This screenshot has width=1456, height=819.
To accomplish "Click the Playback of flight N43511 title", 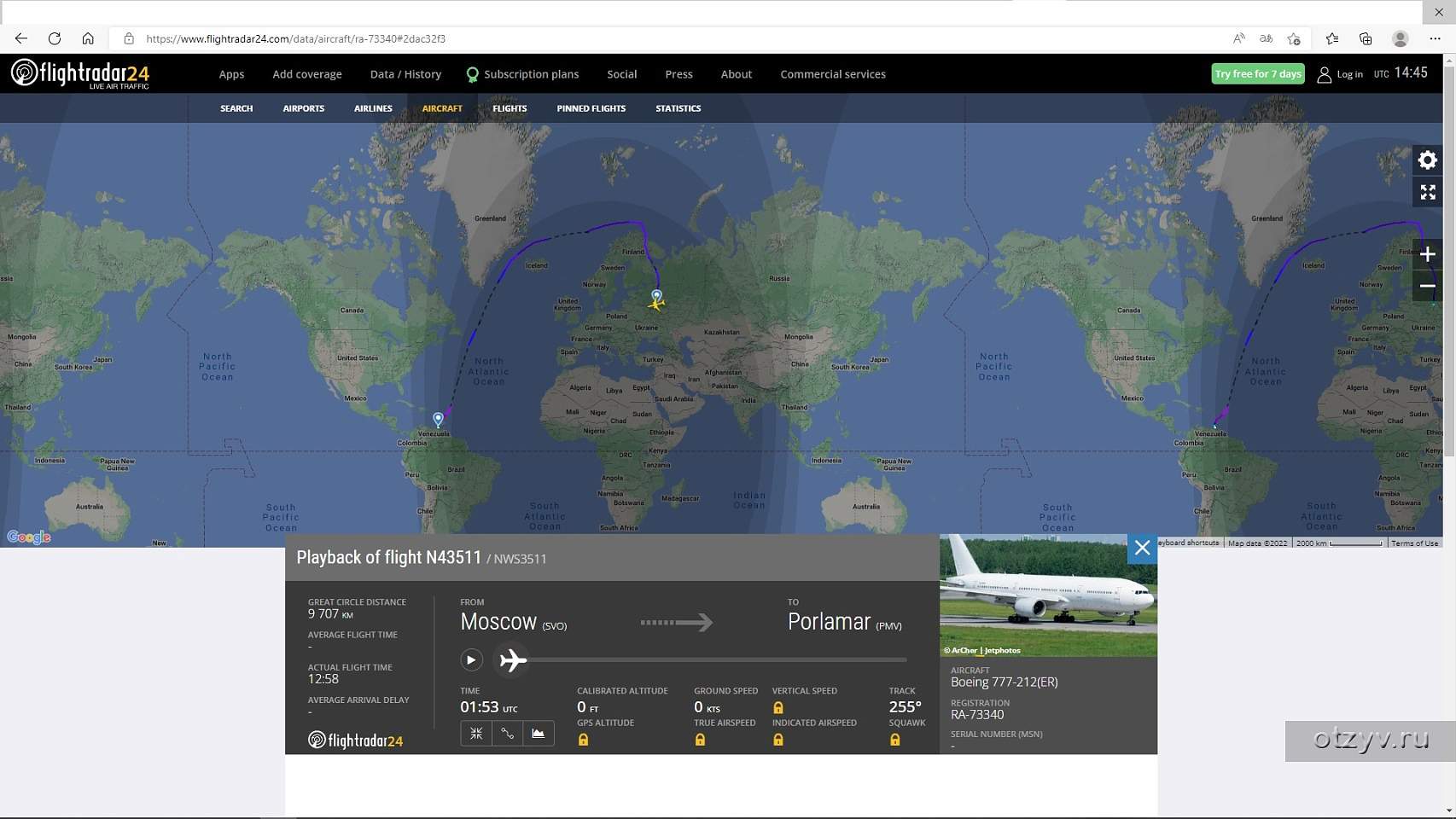I will coord(389,557).
